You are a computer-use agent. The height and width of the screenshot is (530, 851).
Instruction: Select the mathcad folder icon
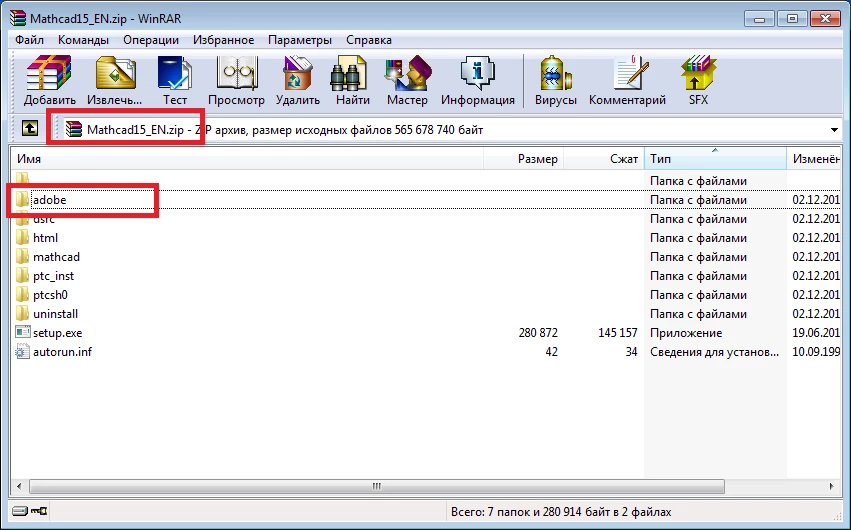point(22,256)
